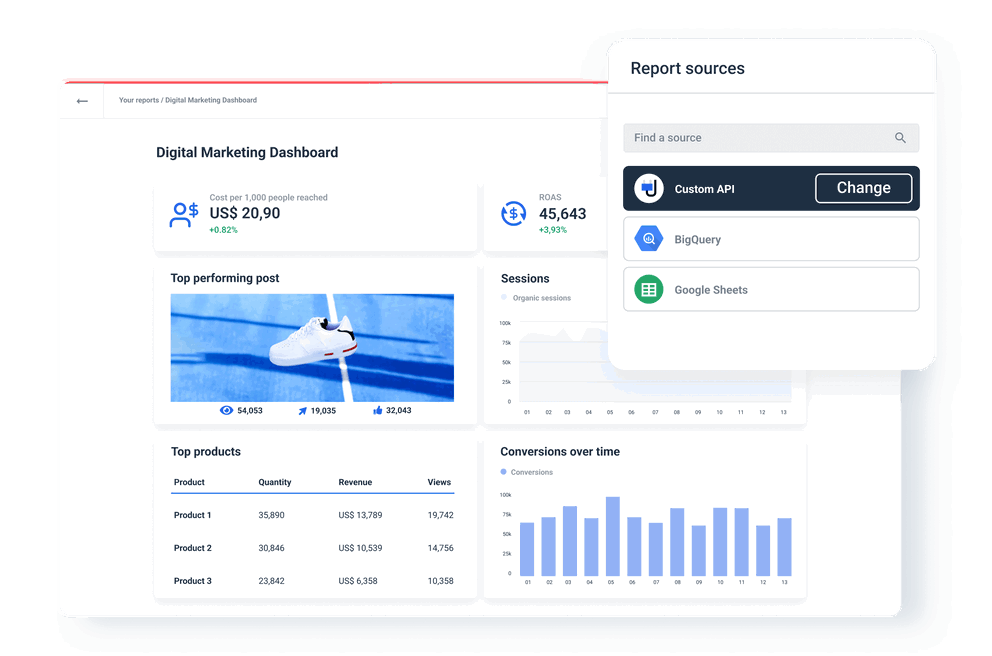The height and width of the screenshot is (656, 992).
Task: Click the back arrow above the dashboard
Action: (82, 100)
